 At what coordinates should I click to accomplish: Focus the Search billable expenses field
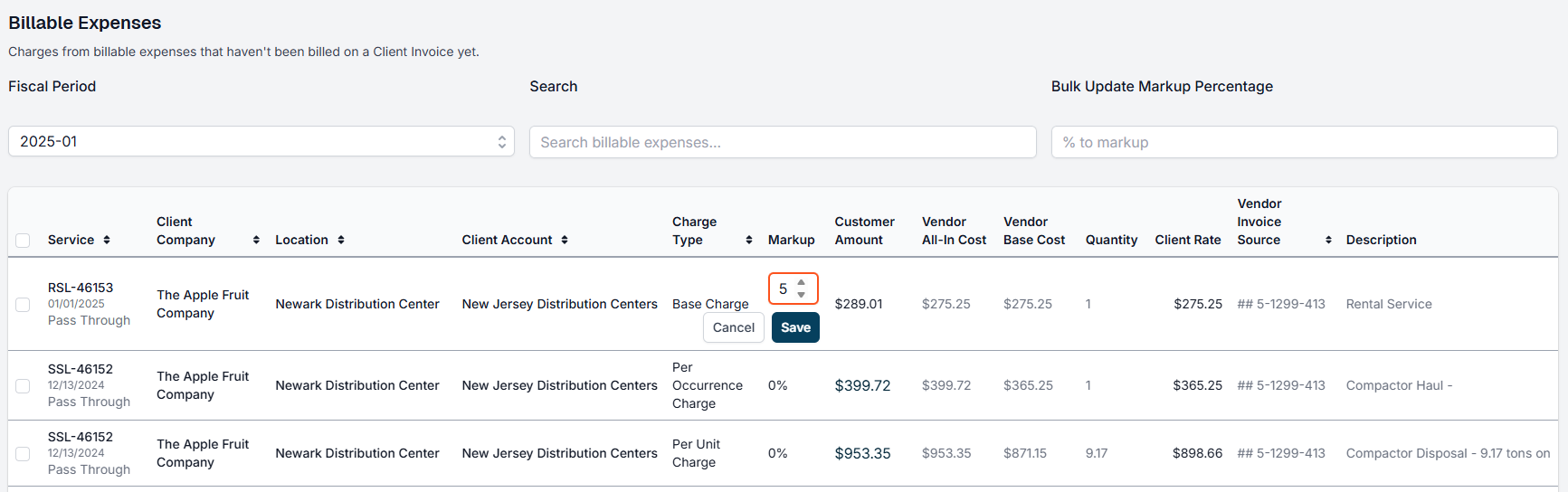pos(783,142)
